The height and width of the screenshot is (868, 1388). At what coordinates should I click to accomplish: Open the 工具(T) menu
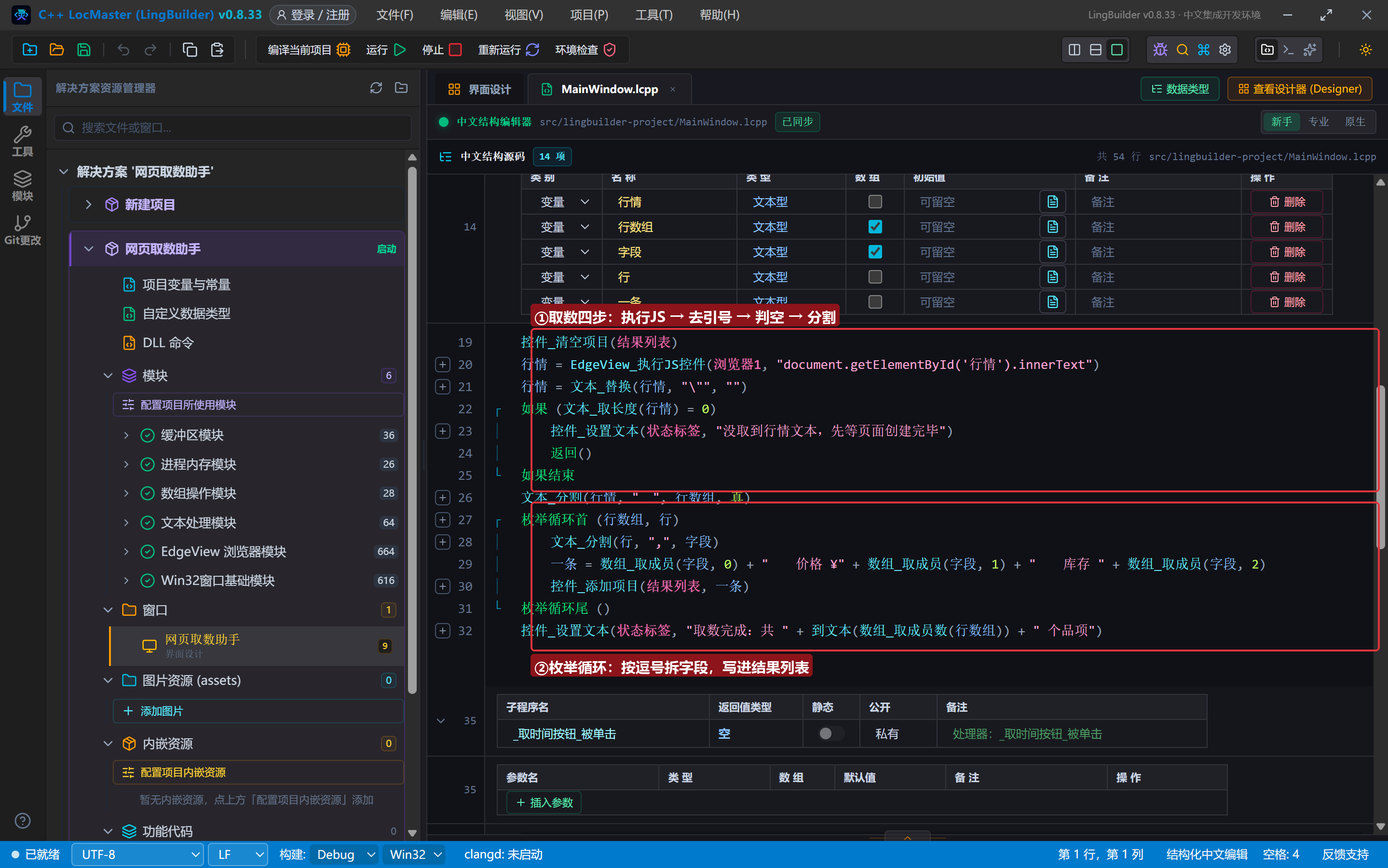click(x=654, y=15)
